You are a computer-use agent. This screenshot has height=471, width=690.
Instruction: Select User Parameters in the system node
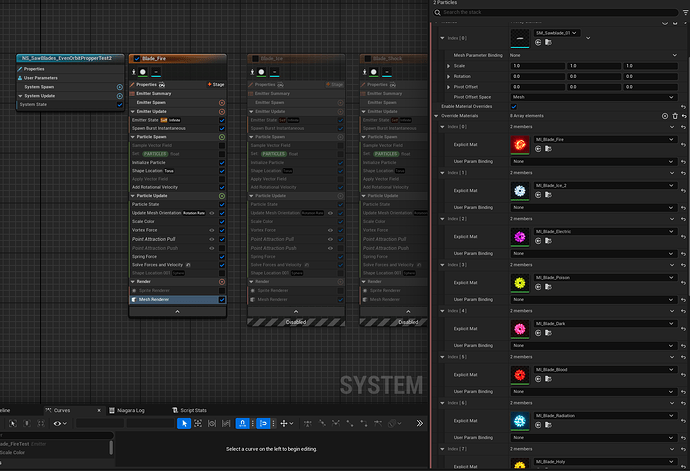point(40,78)
